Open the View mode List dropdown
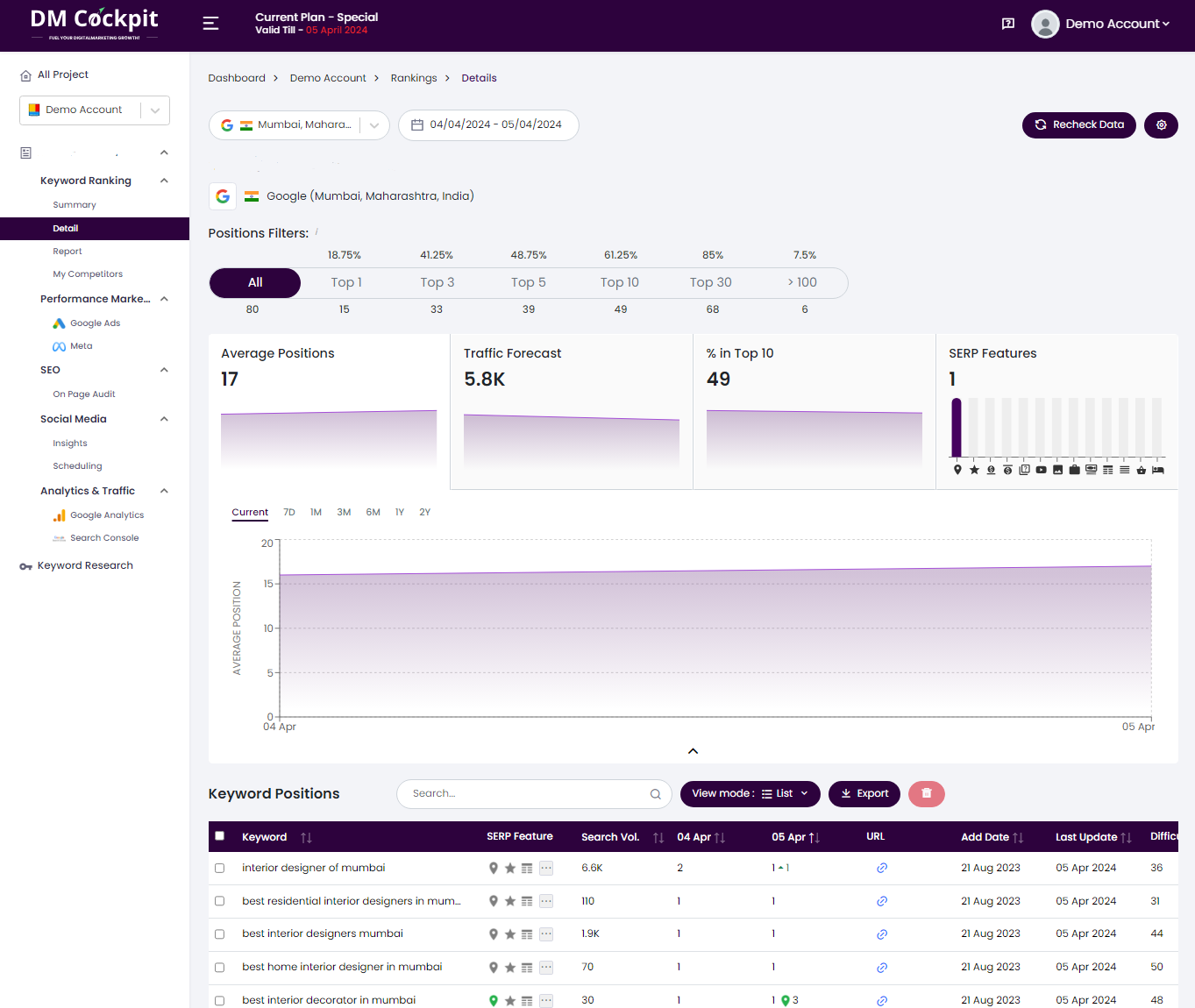This screenshot has height=1008, width=1195. click(750, 793)
